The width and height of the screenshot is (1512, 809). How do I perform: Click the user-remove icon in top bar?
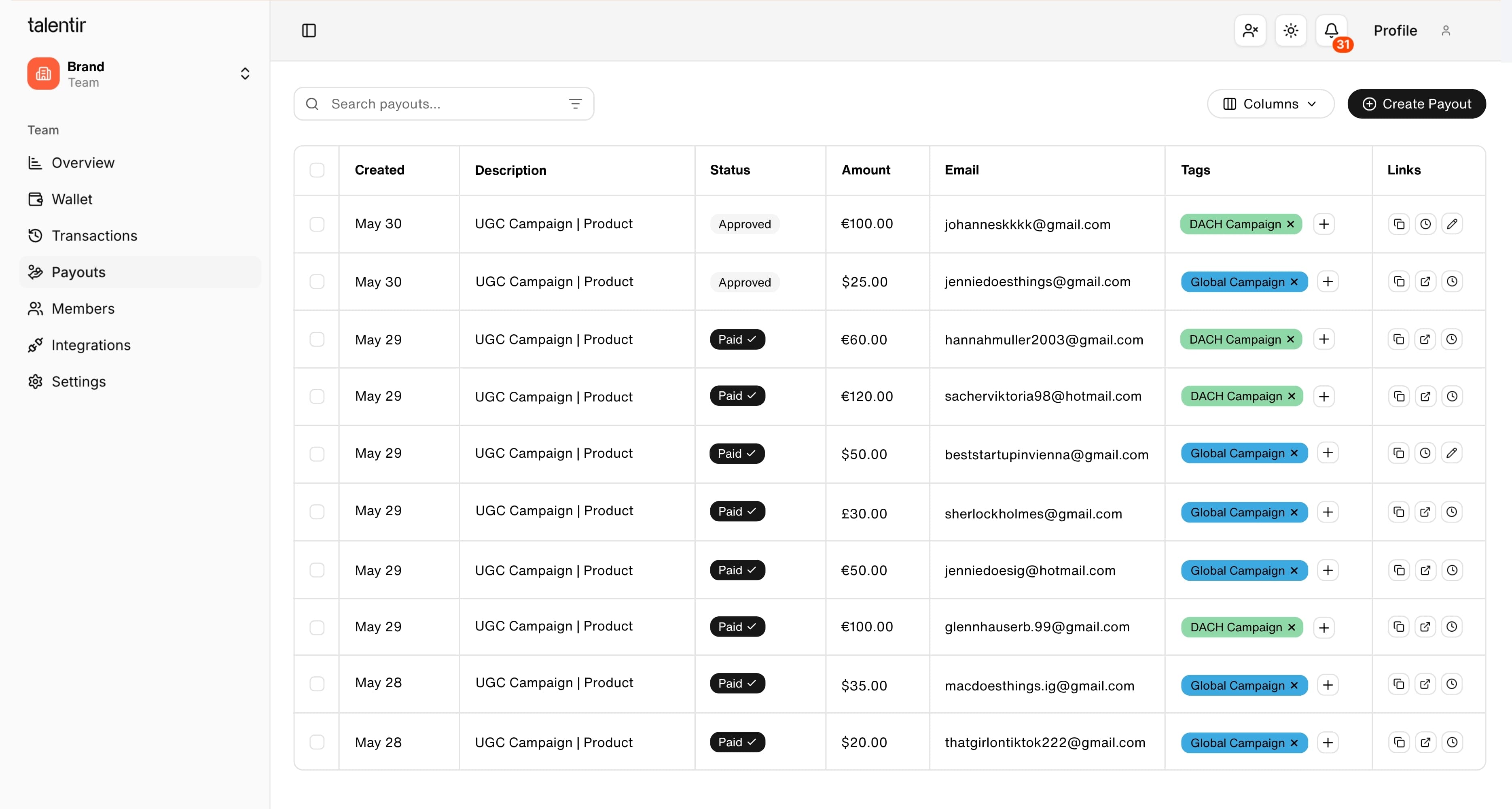tap(1250, 30)
